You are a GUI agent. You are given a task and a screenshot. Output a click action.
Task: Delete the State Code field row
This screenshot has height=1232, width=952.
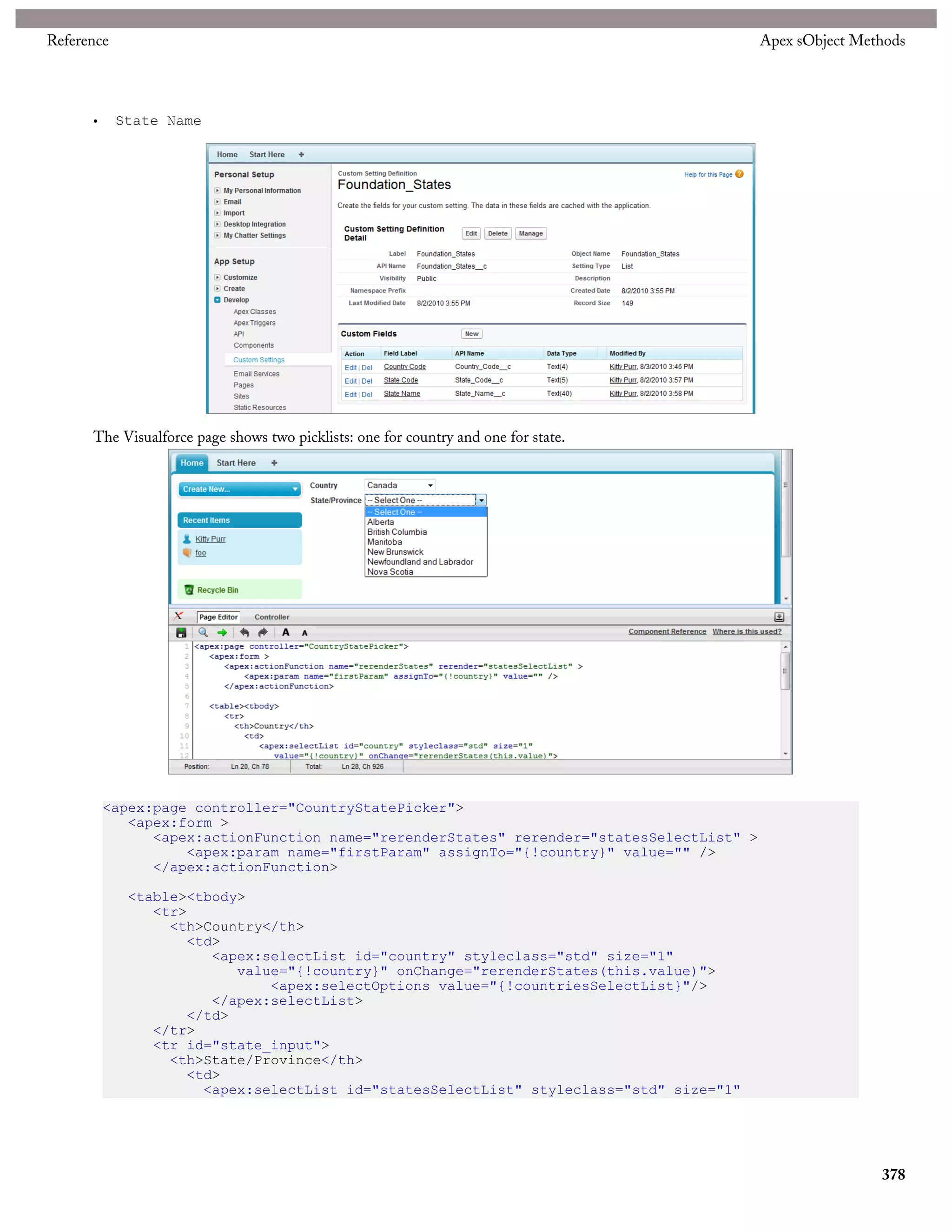tap(367, 381)
